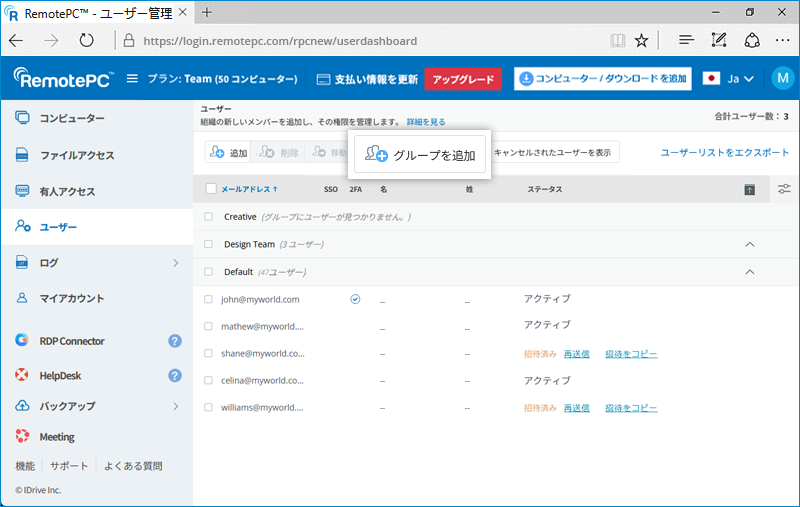Collapse the Design Team group chevron
Viewport: 800px width, 507px height.
[x=749, y=244]
